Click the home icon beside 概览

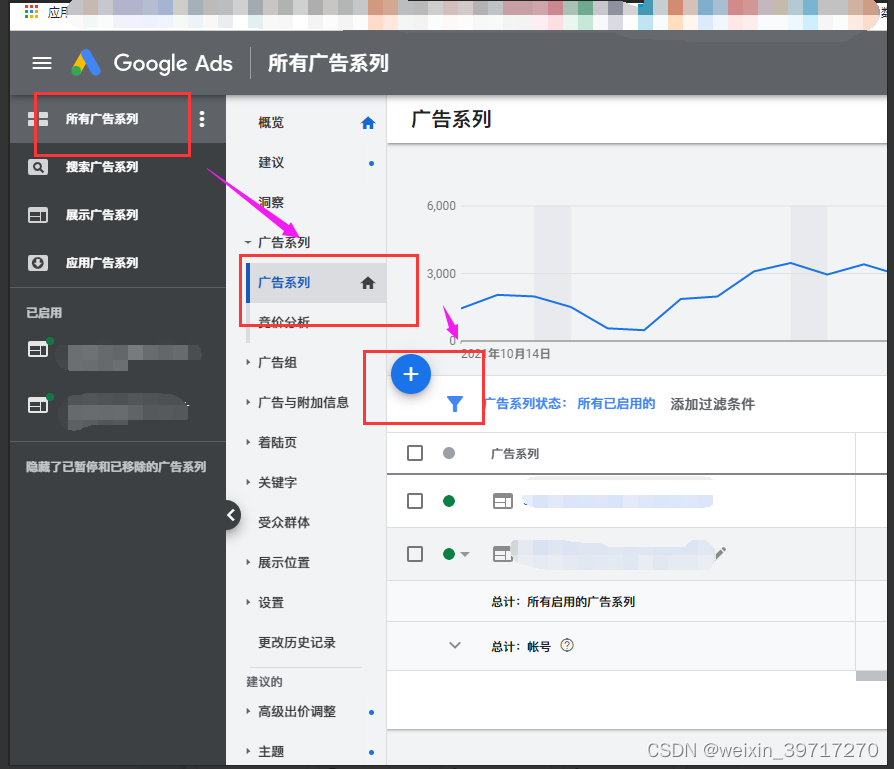pyautogui.click(x=368, y=123)
